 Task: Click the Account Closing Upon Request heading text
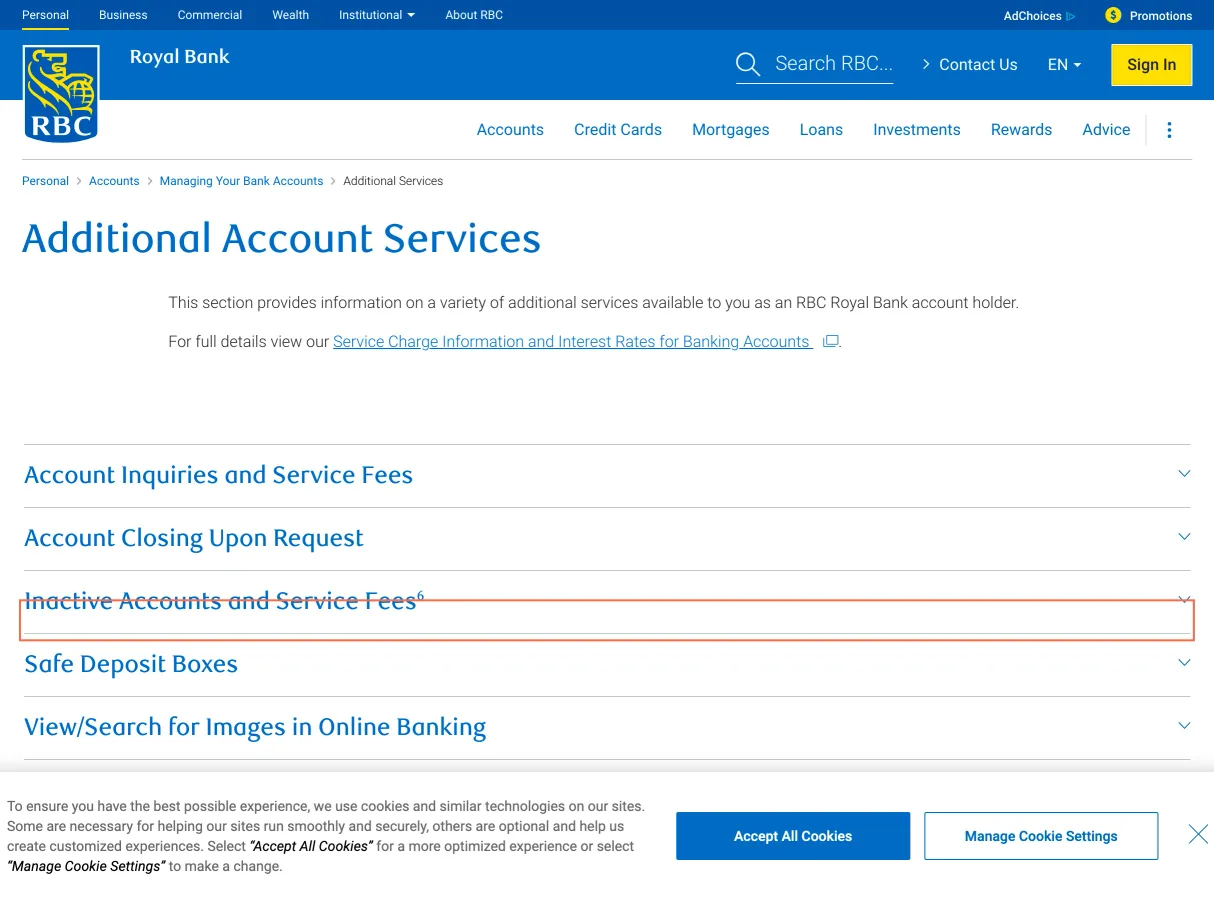194,539
